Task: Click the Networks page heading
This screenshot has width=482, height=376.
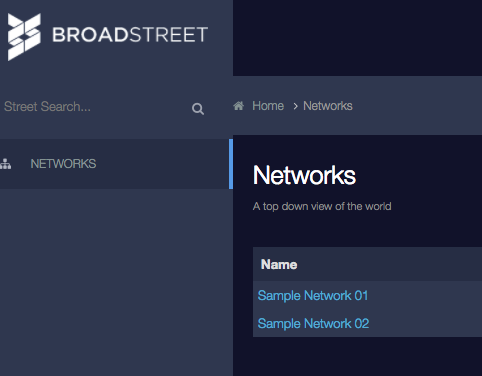Action: click(x=304, y=175)
